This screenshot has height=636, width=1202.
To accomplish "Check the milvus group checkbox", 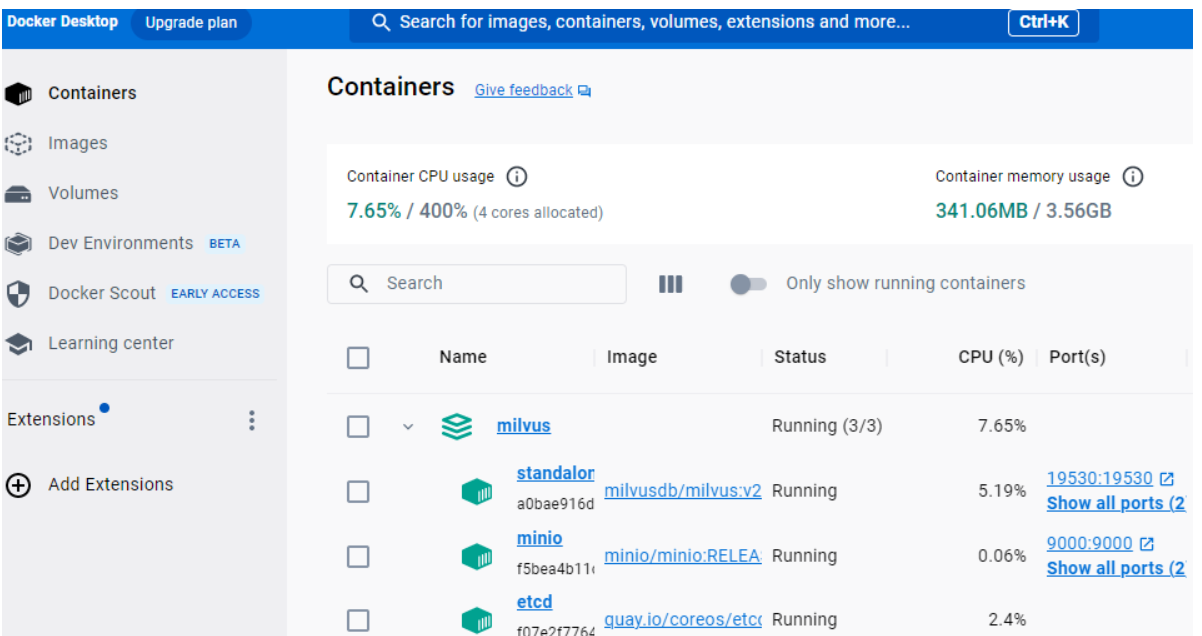I will [358, 427].
